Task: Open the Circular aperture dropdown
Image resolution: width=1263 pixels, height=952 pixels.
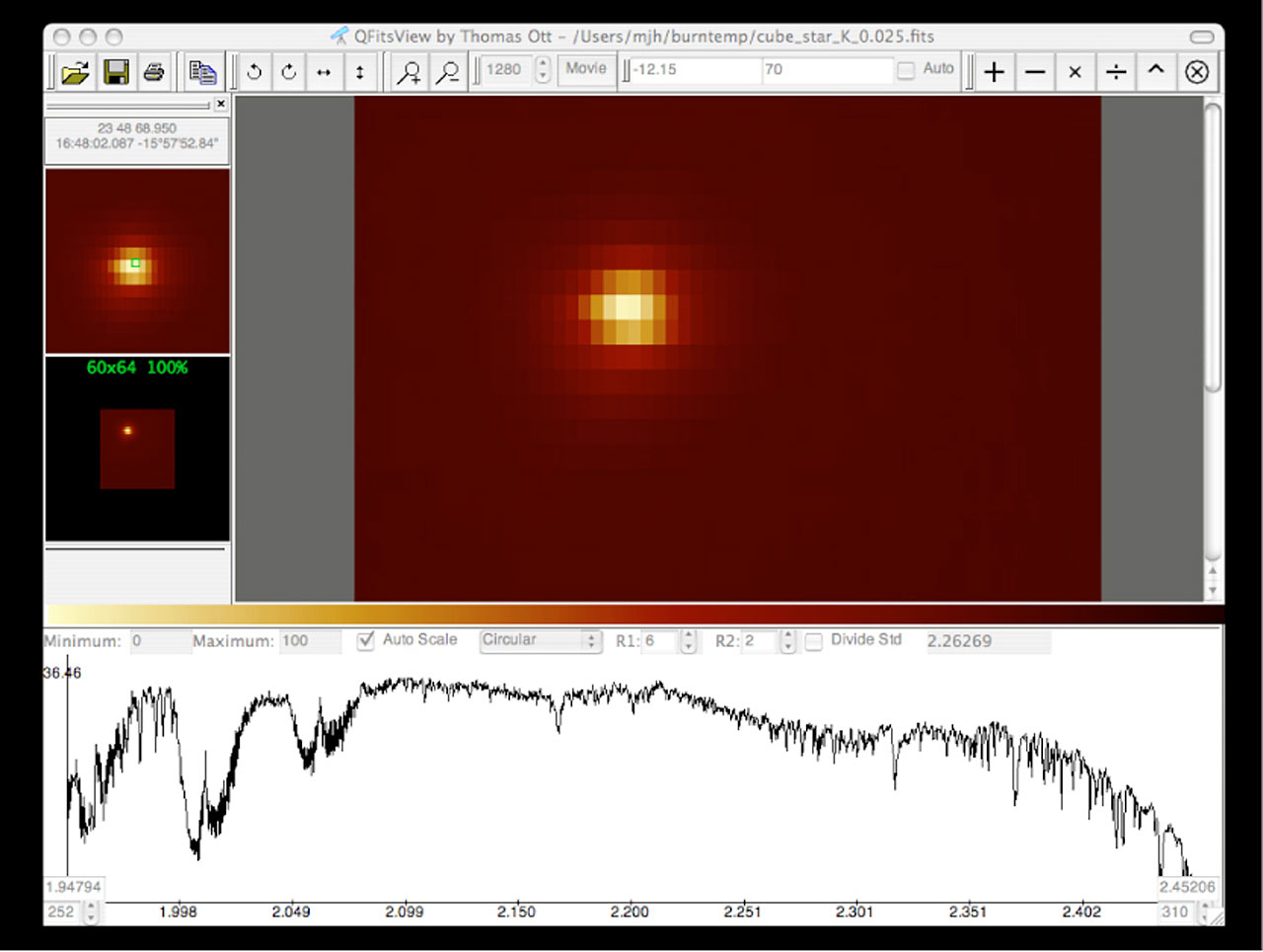Action: tap(540, 641)
